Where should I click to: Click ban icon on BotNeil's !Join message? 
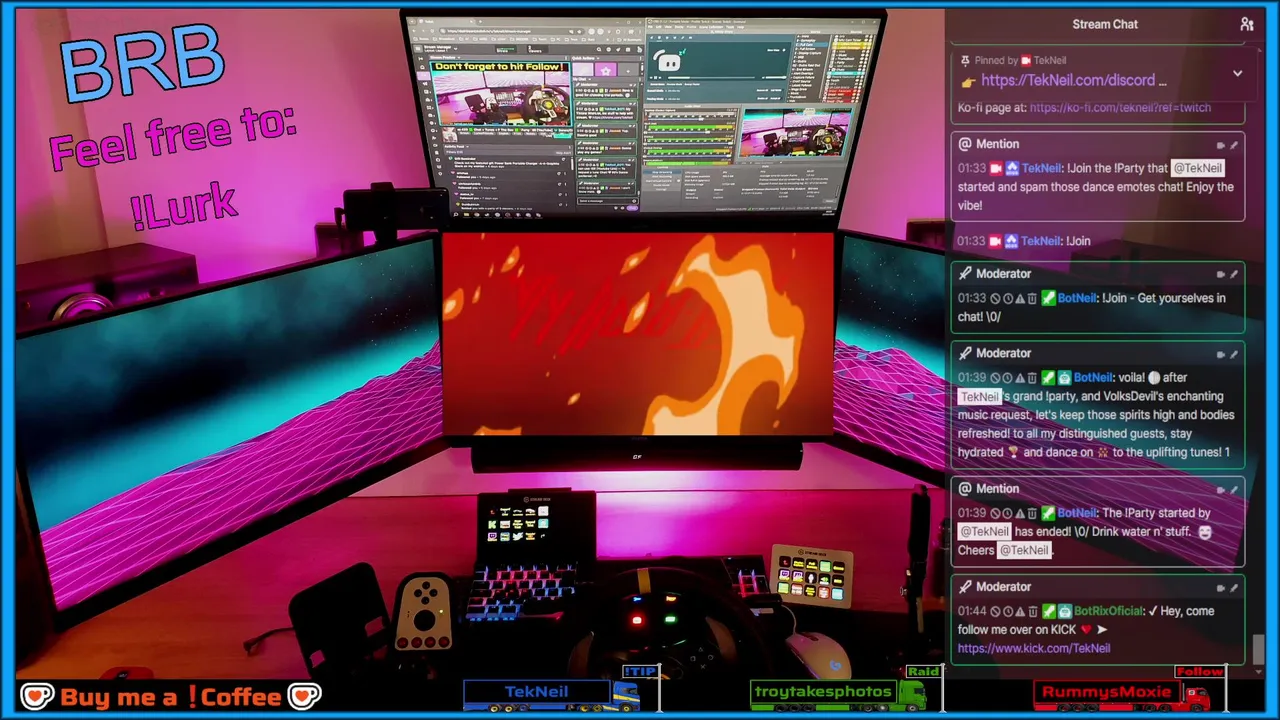tap(995, 298)
